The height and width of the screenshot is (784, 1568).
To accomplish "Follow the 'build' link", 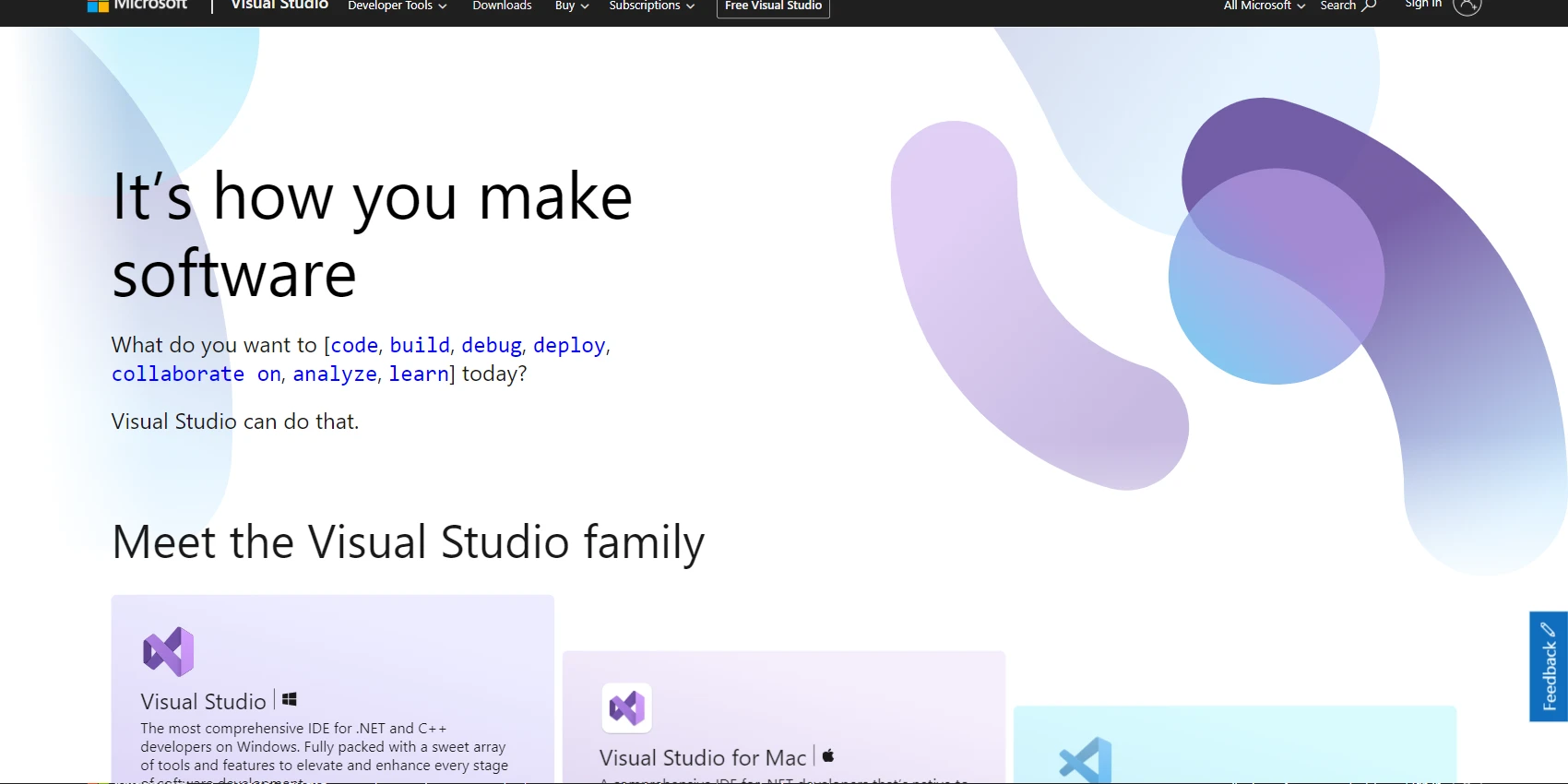I will click(420, 345).
